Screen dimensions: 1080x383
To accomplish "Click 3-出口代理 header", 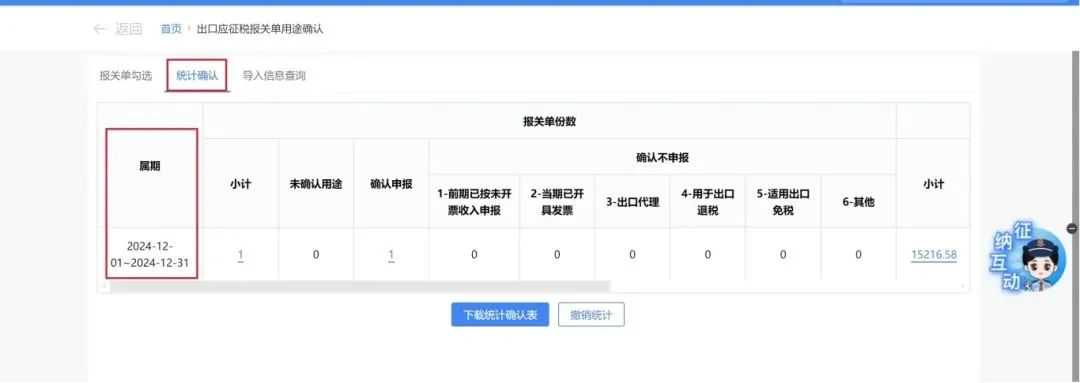I will point(632,203).
